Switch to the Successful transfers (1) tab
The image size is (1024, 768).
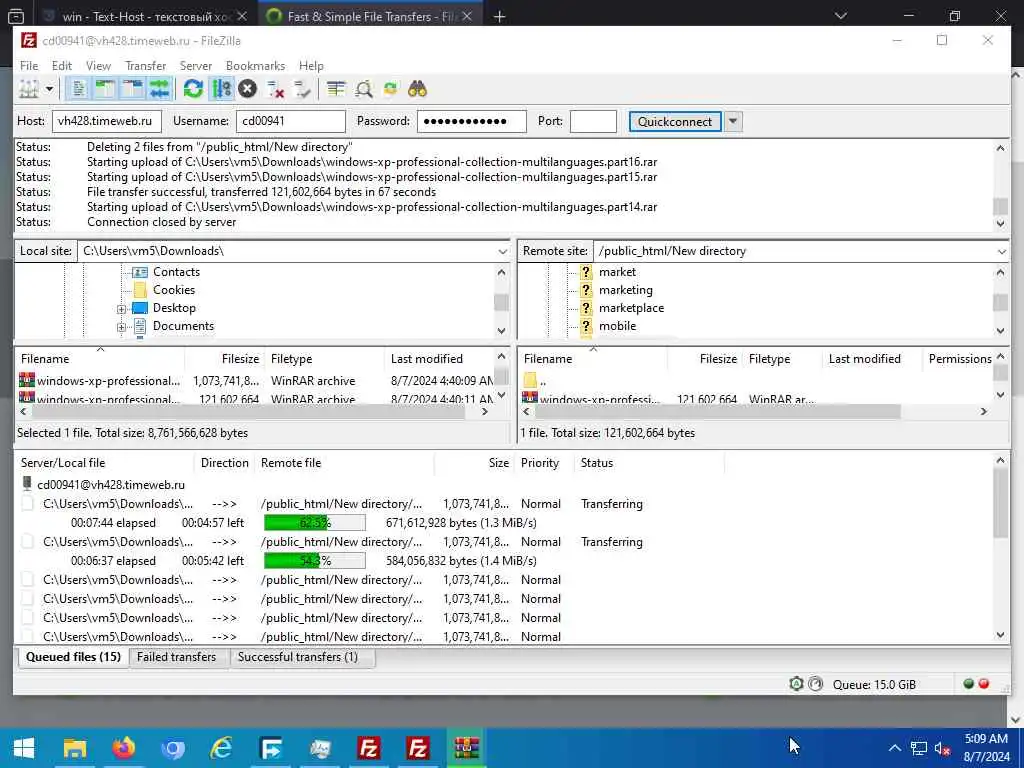click(298, 657)
